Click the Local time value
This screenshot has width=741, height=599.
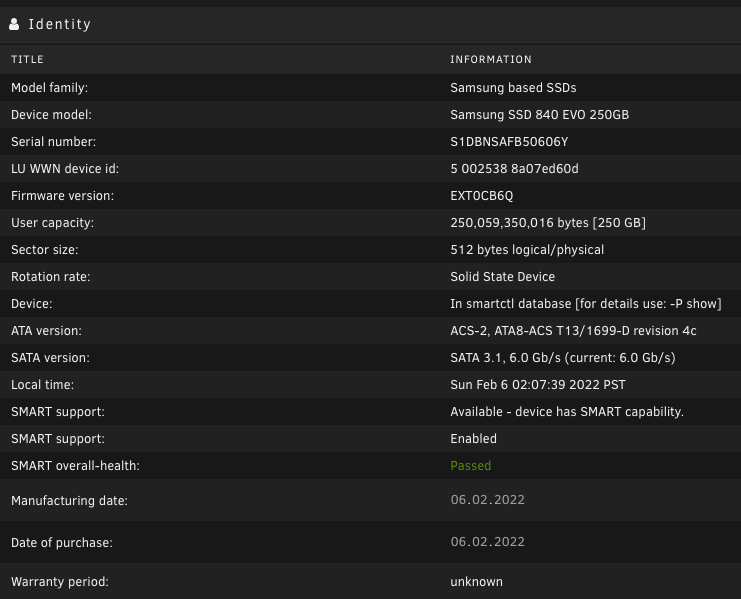click(538, 385)
